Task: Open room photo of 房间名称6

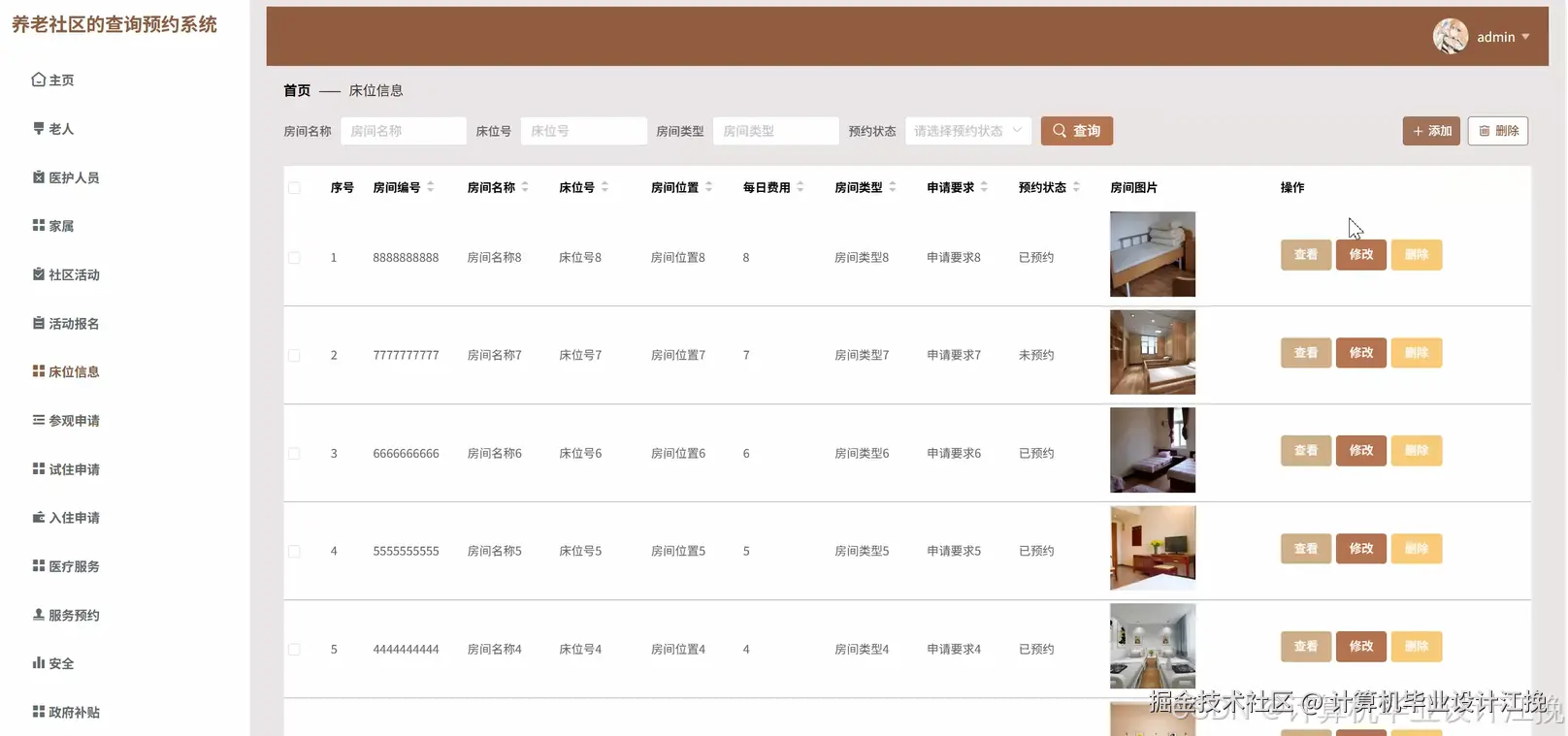Action: [x=1153, y=450]
